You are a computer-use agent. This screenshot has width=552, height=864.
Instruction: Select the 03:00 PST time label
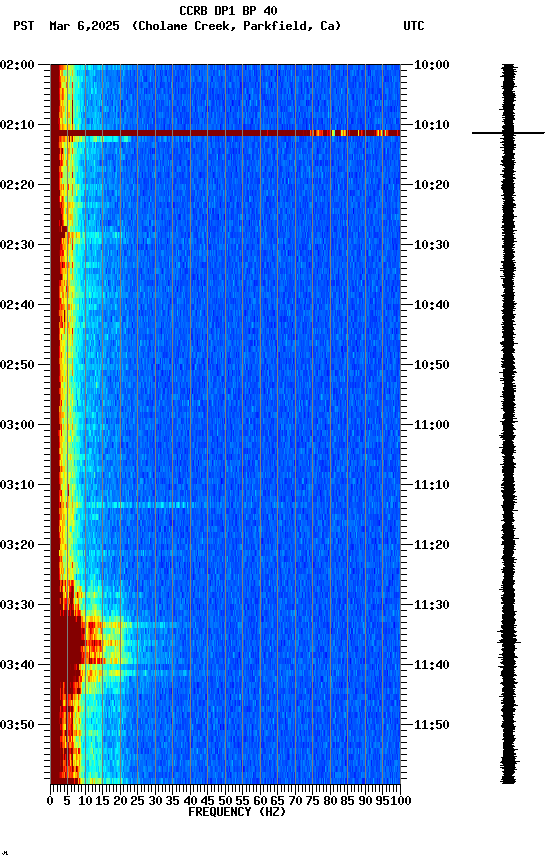click(x=17, y=425)
